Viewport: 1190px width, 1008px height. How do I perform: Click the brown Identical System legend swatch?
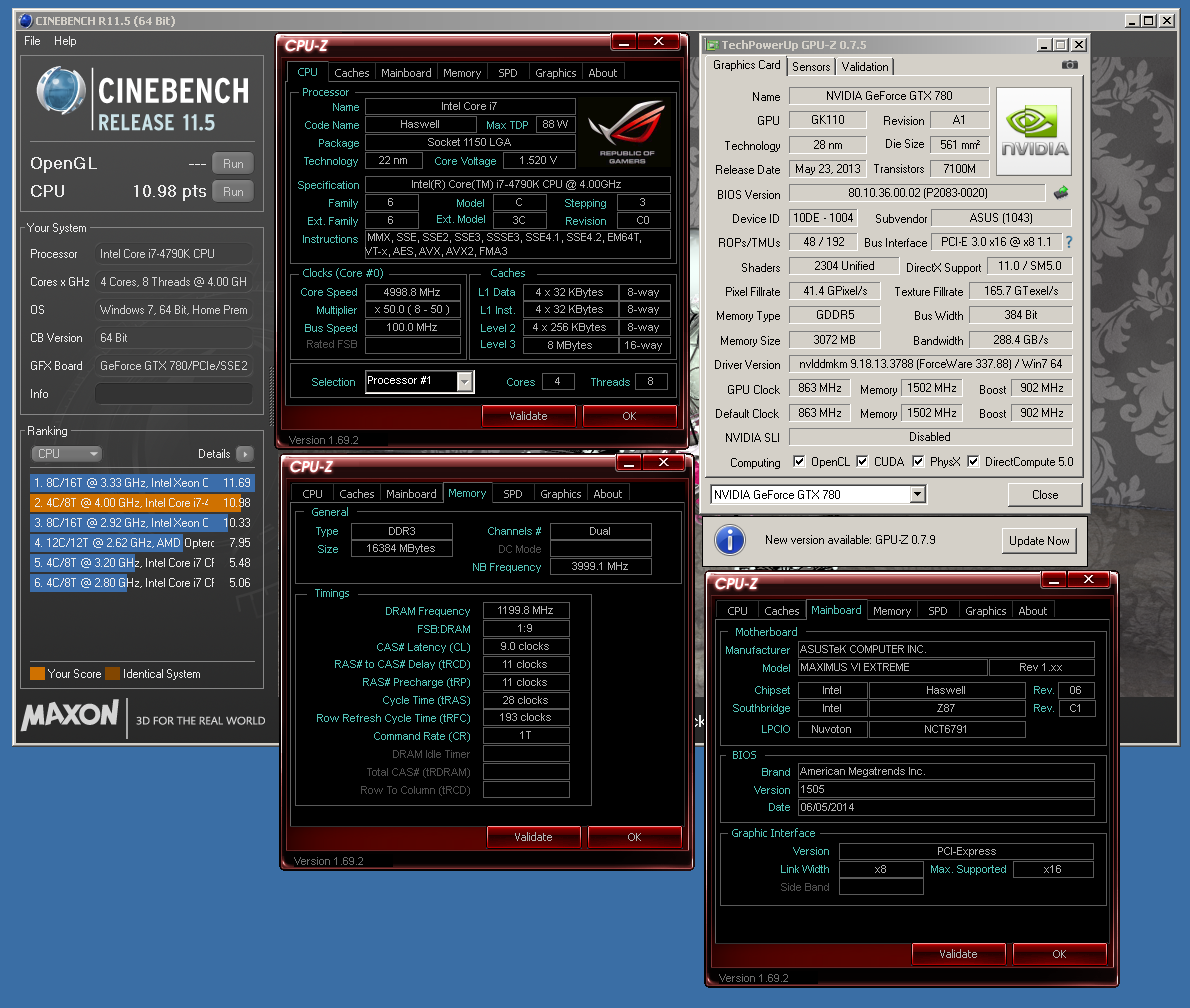pyautogui.click(x=112, y=673)
